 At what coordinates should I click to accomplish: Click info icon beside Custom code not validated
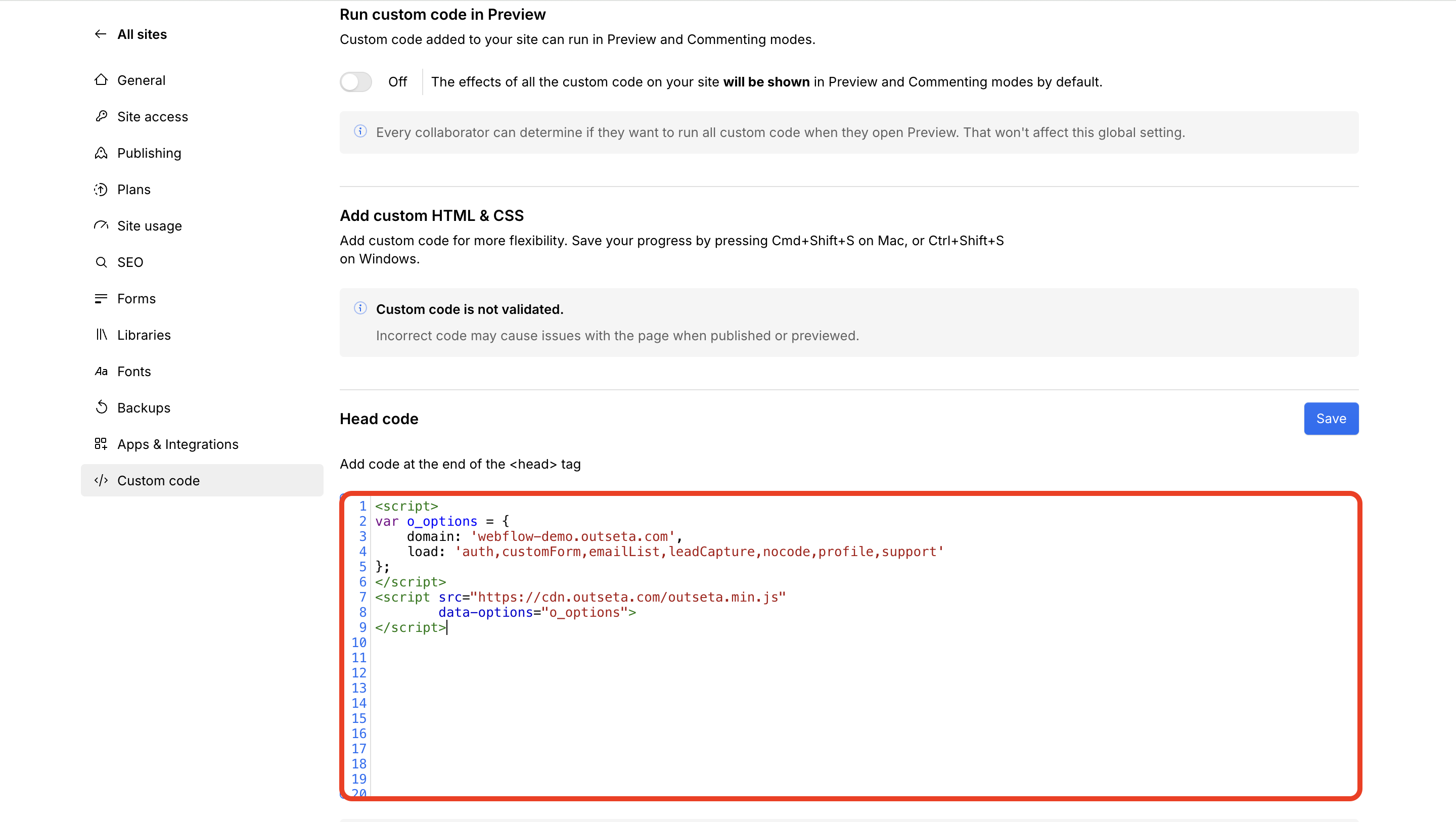point(360,309)
